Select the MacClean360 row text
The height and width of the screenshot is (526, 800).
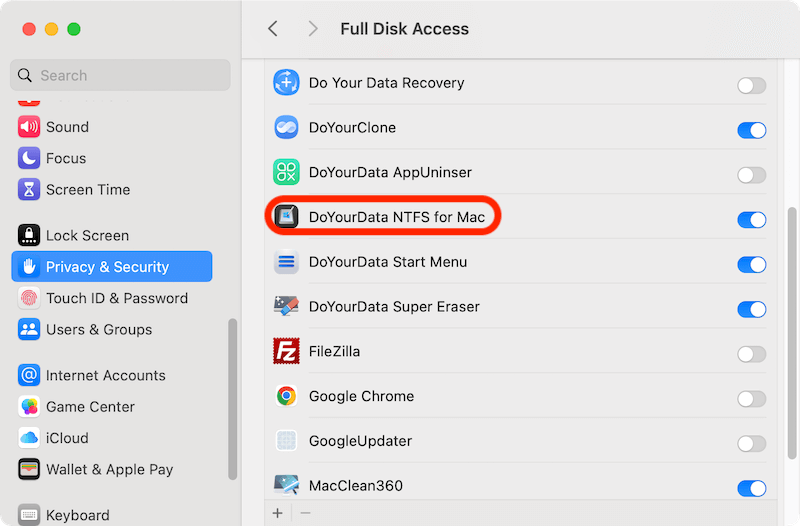(x=356, y=485)
